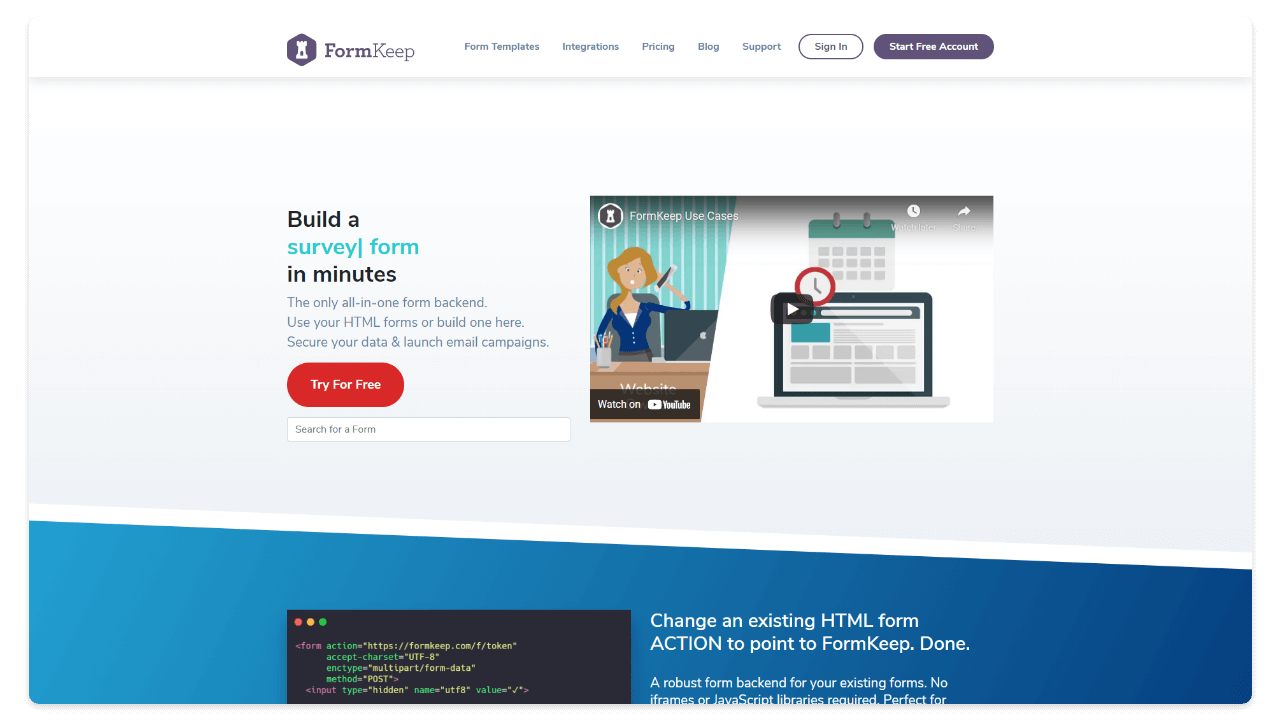Click Watch on YouTube button
Viewport: 1280px width, 720px height.
(645, 404)
